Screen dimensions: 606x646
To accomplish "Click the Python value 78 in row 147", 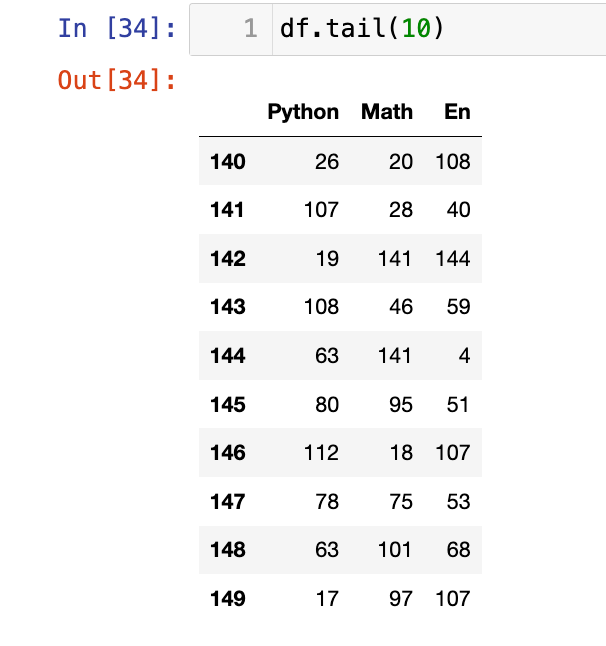I will [x=327, y=502].
